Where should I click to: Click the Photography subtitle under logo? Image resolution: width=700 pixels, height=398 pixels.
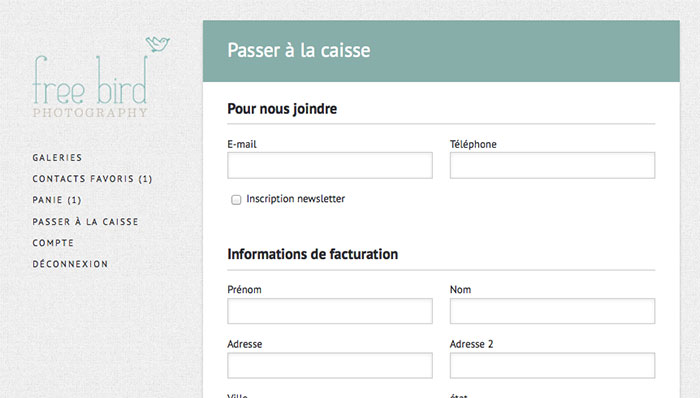90,112
